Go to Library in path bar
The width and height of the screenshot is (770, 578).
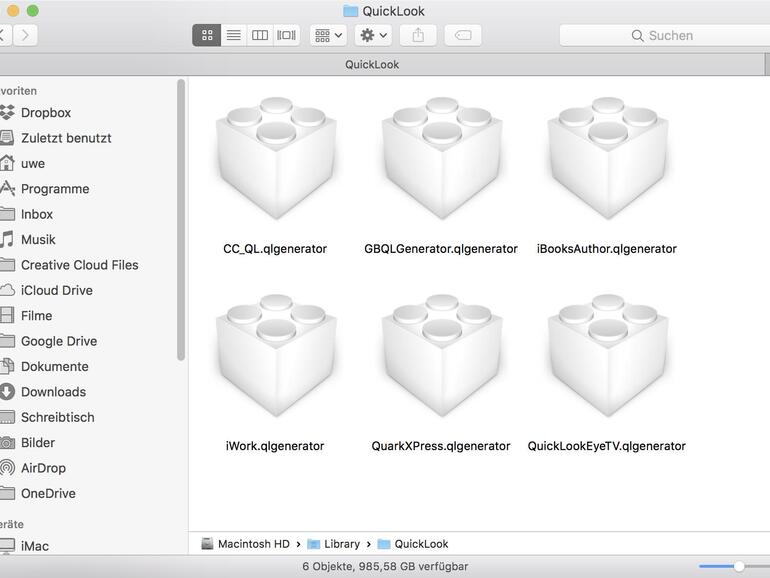[334, 544]
